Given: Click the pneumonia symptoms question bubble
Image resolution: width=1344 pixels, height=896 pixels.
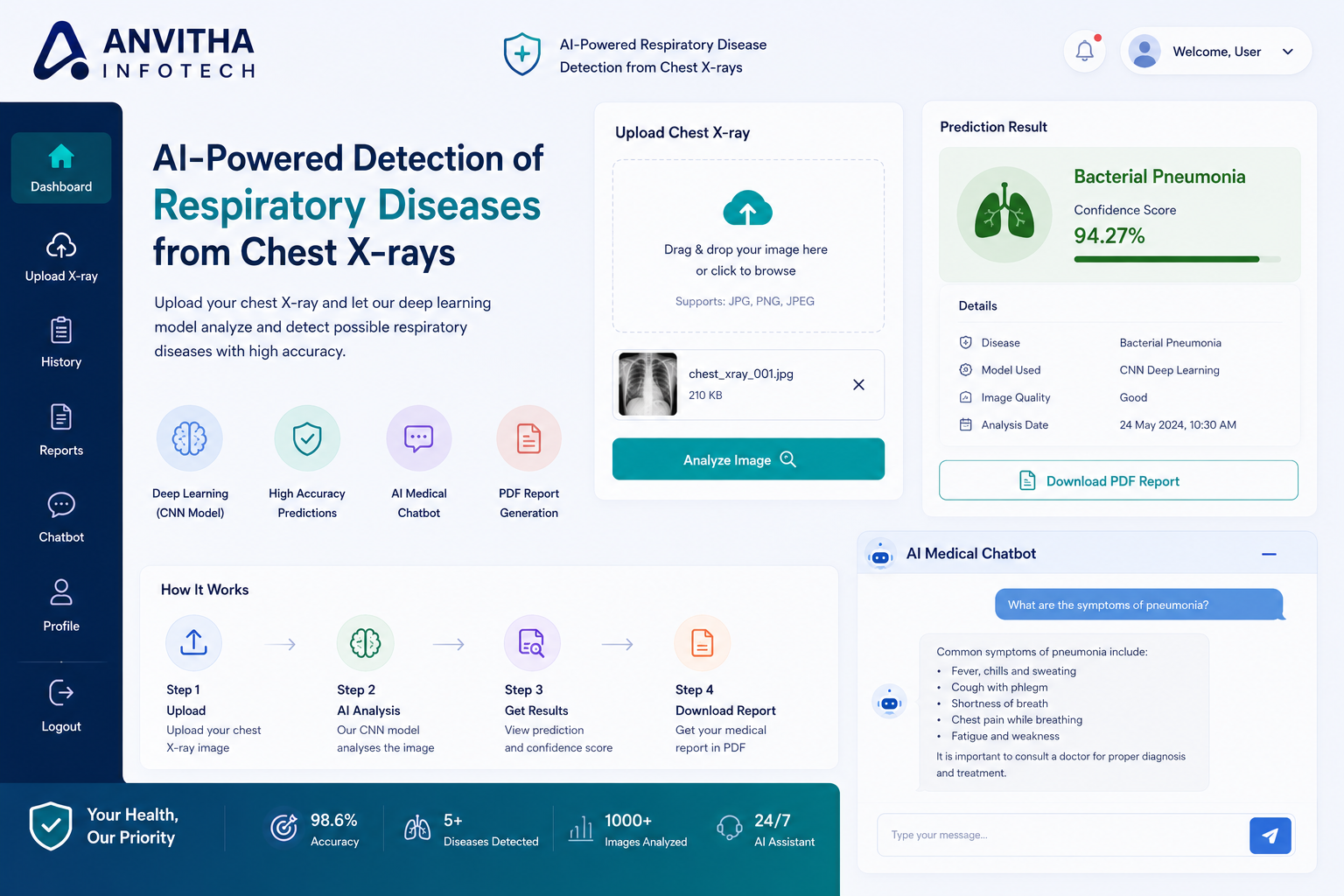Looking at the screenshot, I should pos(1139,605).
